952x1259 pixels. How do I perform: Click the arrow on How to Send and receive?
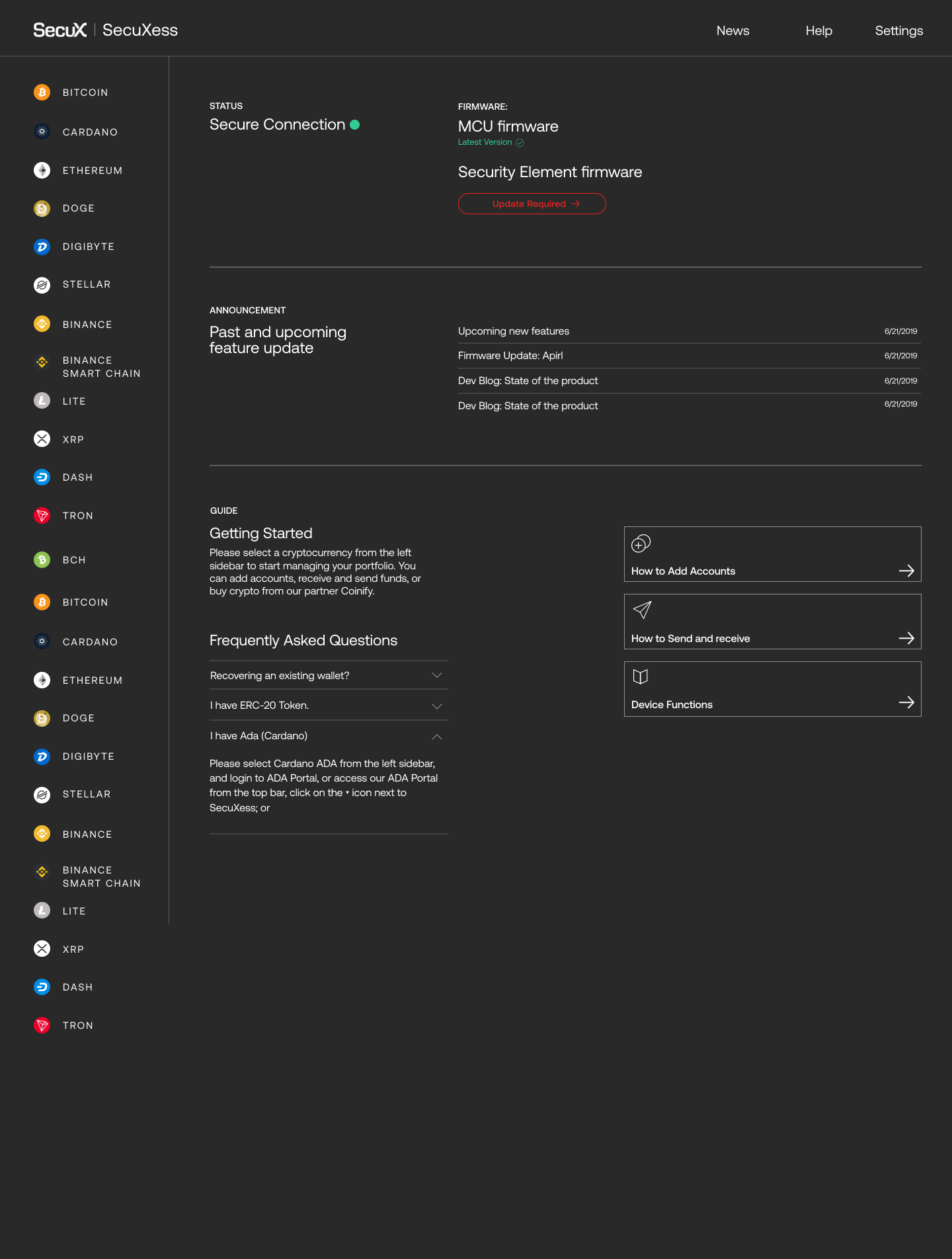tap(906, 638)
